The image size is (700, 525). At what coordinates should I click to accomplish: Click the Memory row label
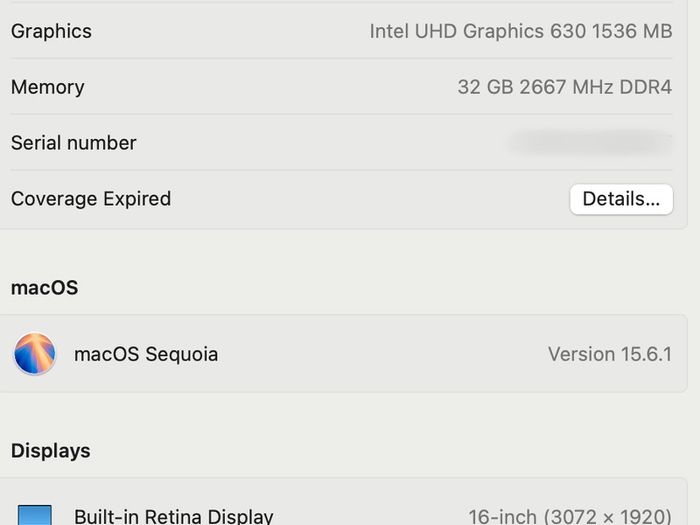coord(48,87)
